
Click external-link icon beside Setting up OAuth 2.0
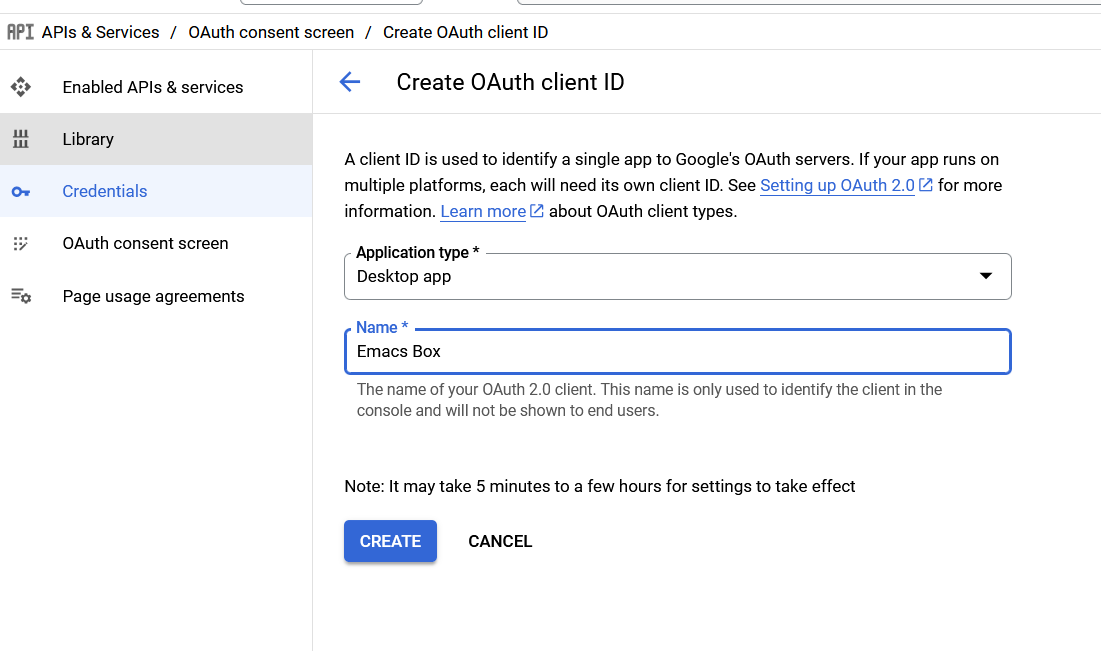(926, 185)
